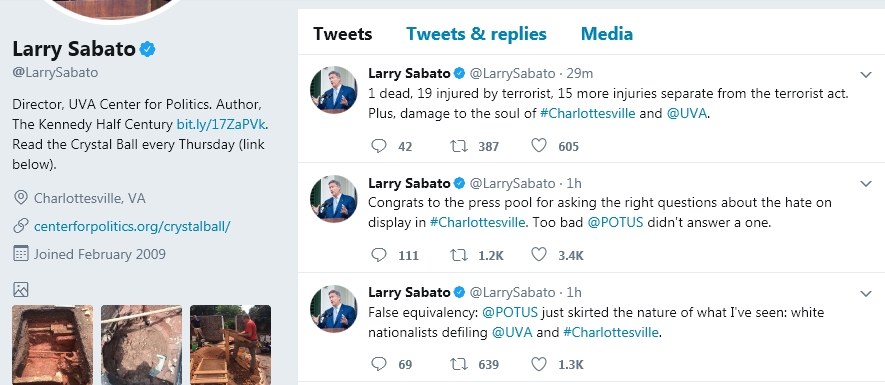
Task: Open Larry Sabato's avatar on first tweet
Action: [334, 90]
